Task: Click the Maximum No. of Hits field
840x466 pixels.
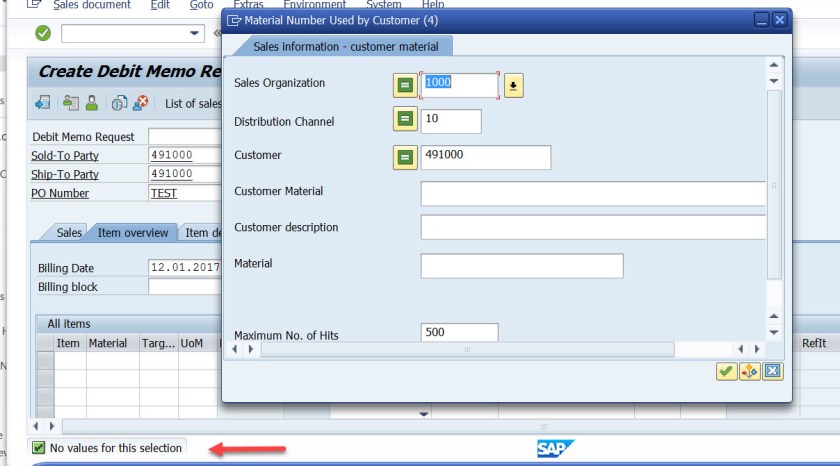Action: coord(459,332)
